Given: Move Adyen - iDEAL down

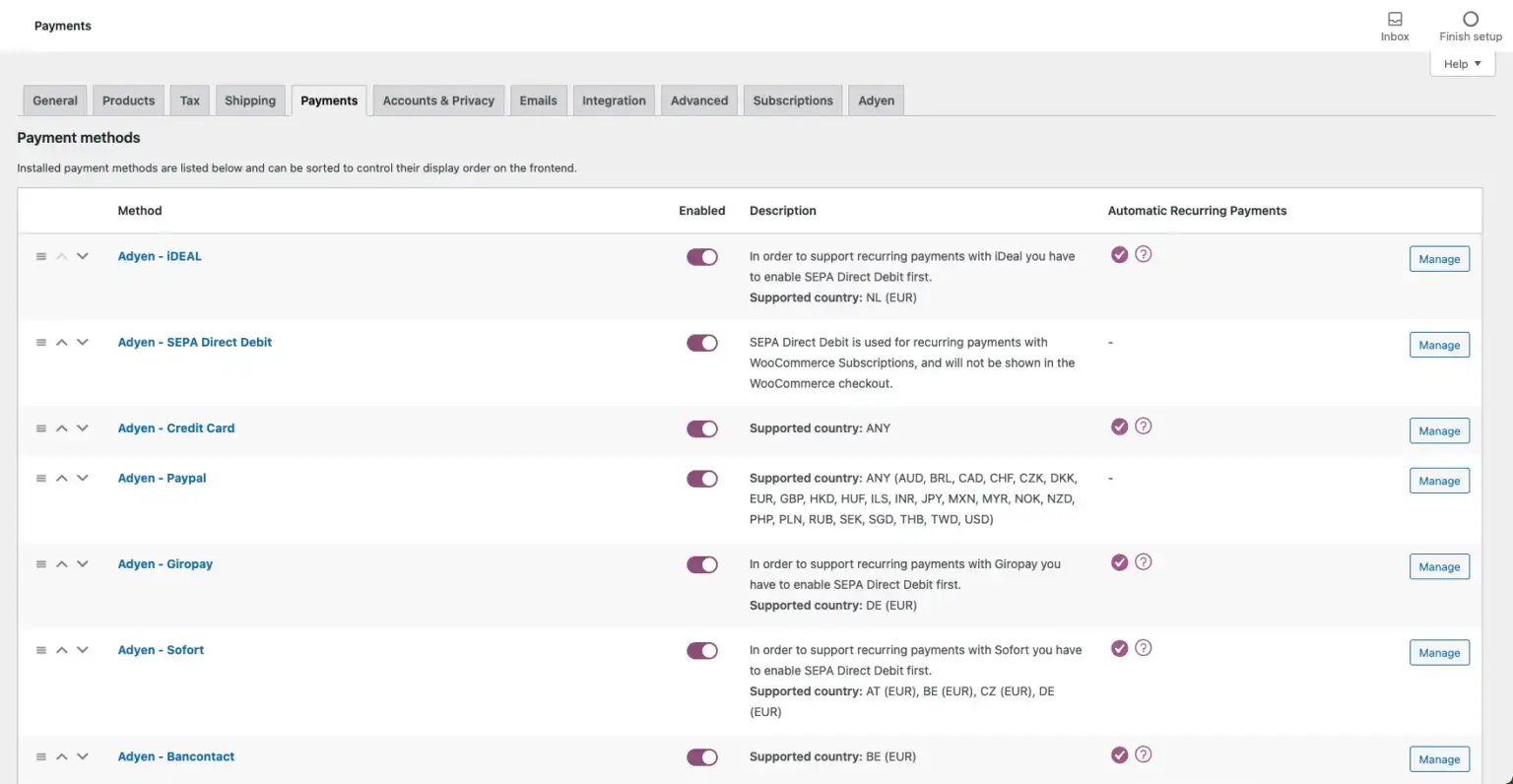Looking at the screenshot, I should [x=83, y=256].
